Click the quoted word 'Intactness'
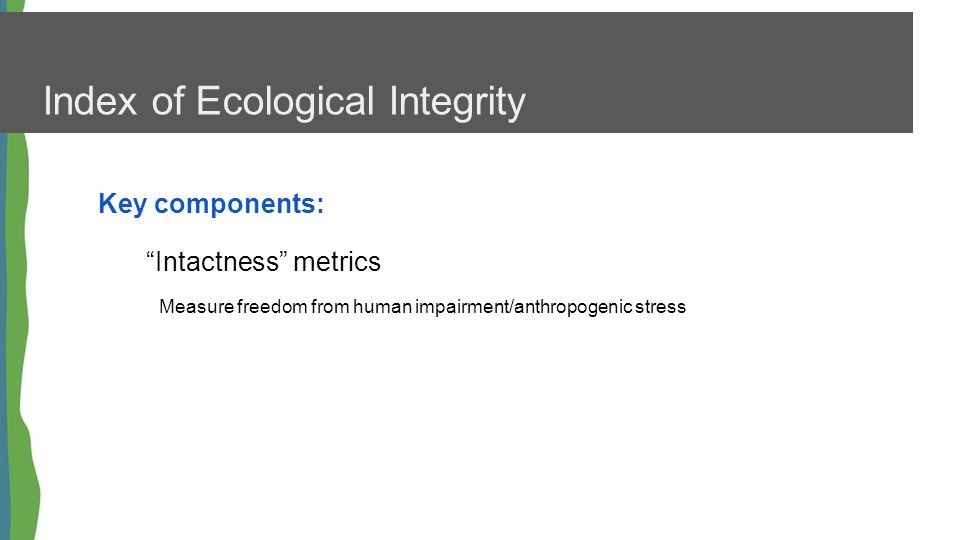The height and width of the screenshot is (540, 960). [217, 261]
